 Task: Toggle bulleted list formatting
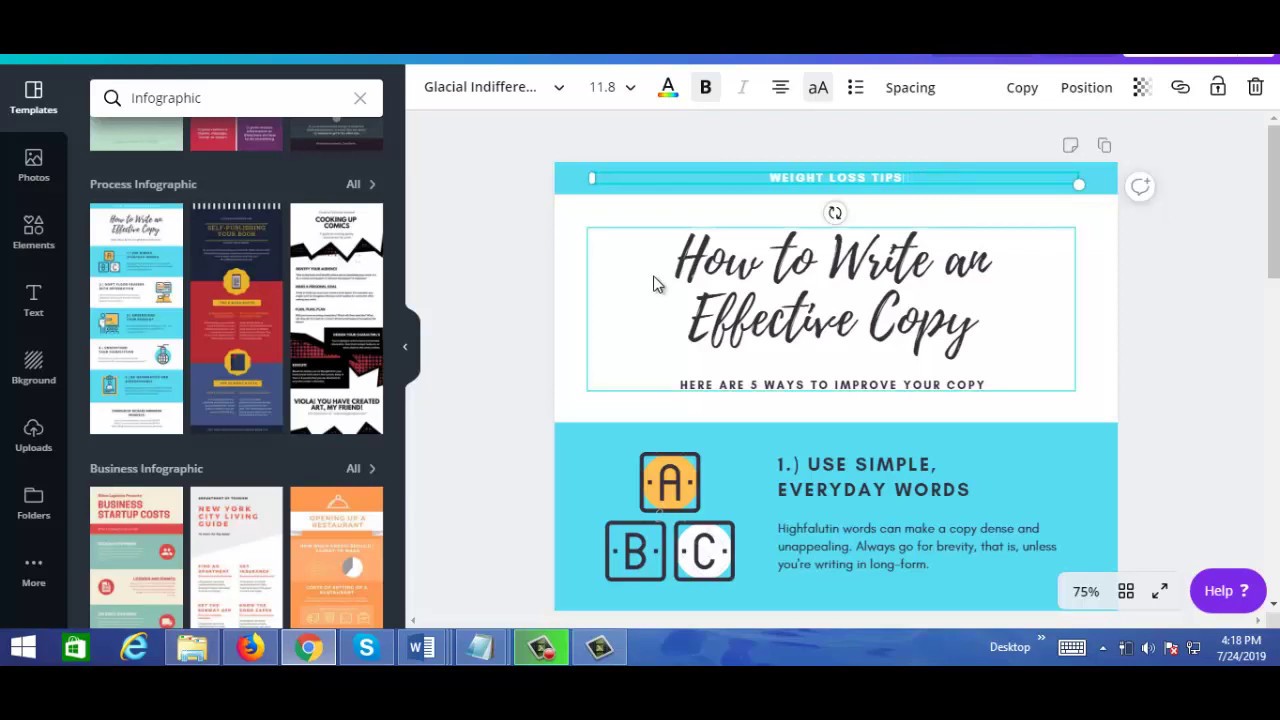click(855, 87)
